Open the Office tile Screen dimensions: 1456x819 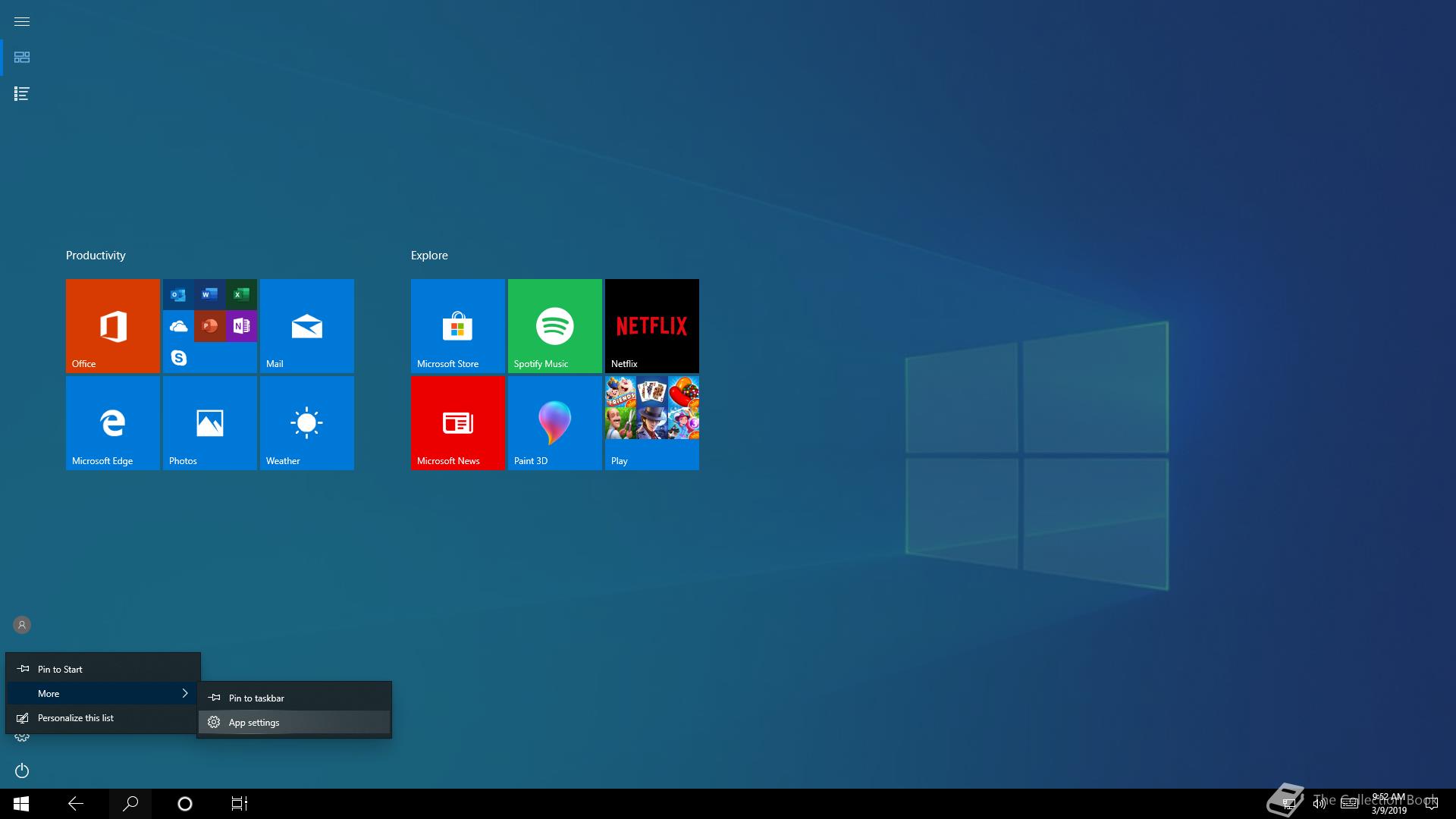113,326
